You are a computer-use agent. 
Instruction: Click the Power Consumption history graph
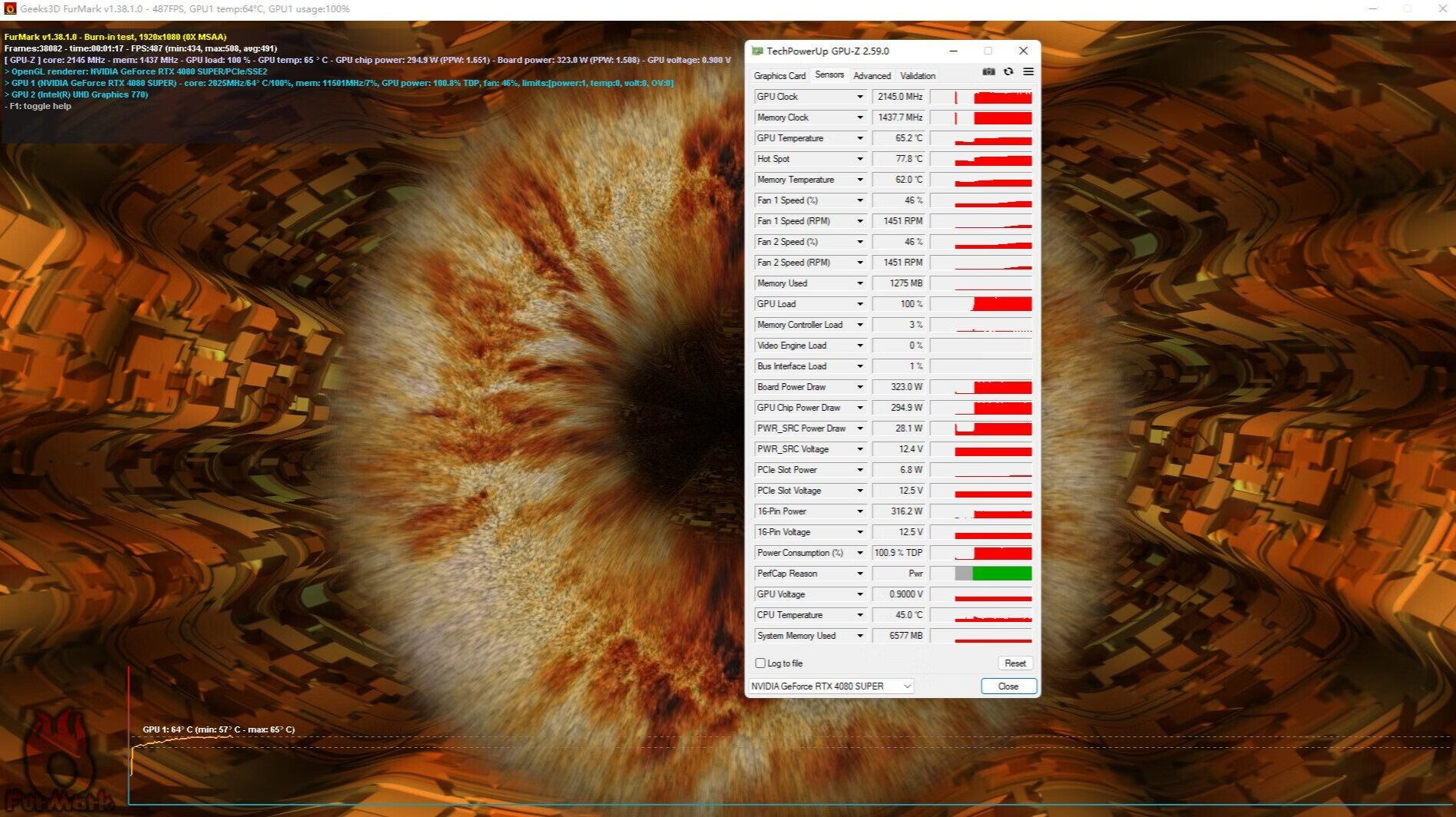(x=981, y=553)
